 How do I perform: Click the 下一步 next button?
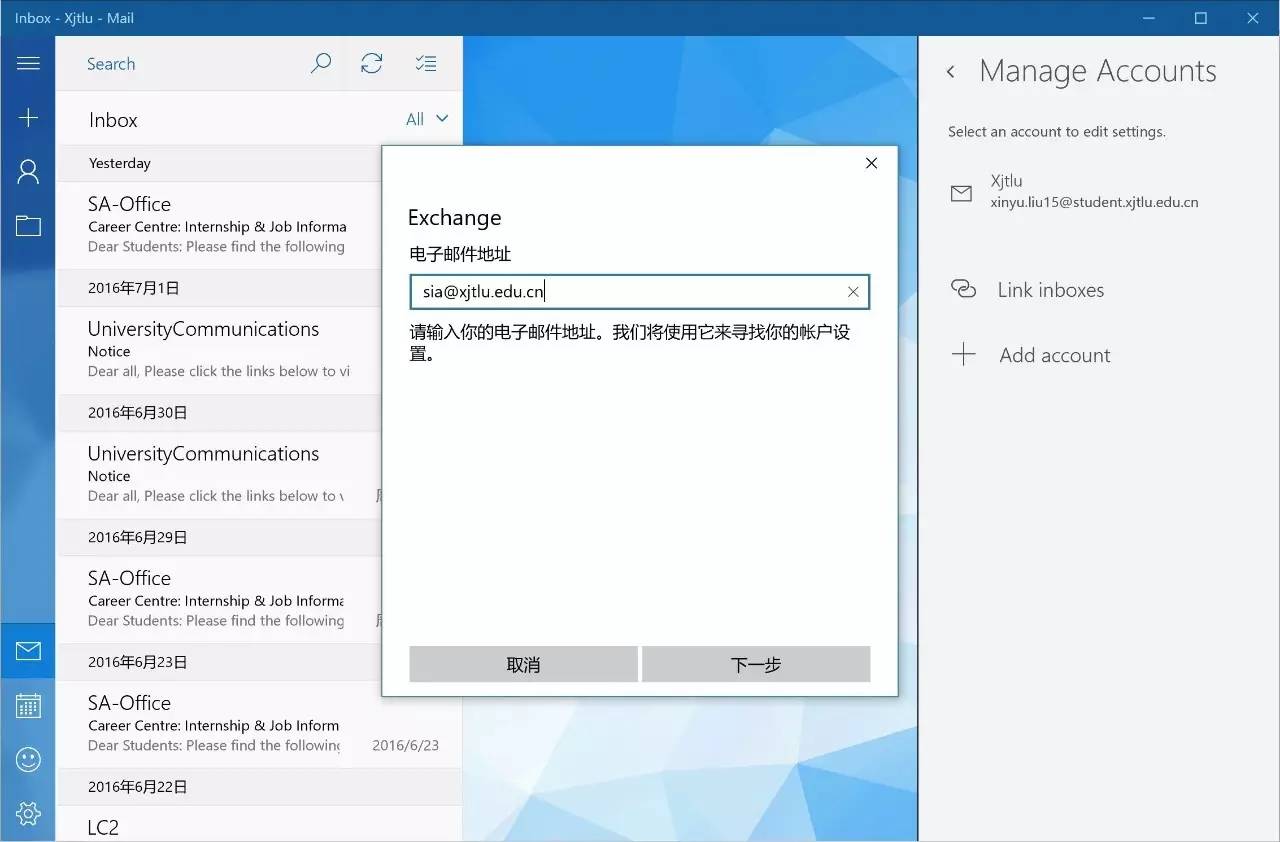tap(756, 665)
